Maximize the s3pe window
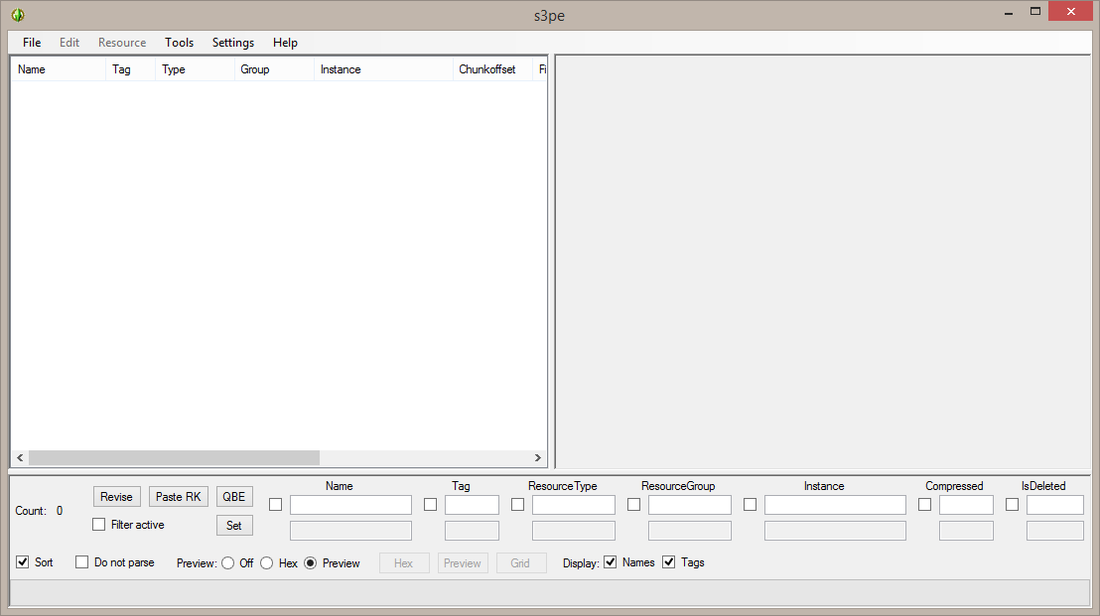Viewport: 1100px width, 616px height. tap(1035, 11)
